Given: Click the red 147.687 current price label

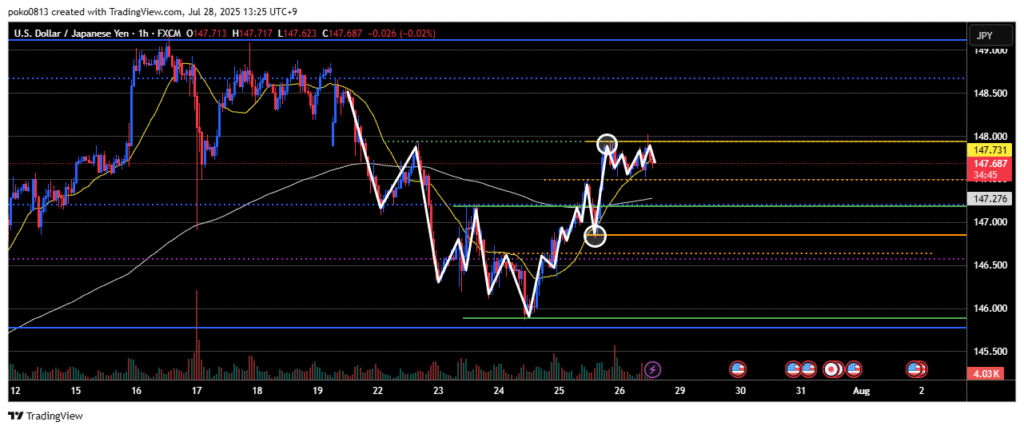Looking at the screenshot, I should coord(988,162).
